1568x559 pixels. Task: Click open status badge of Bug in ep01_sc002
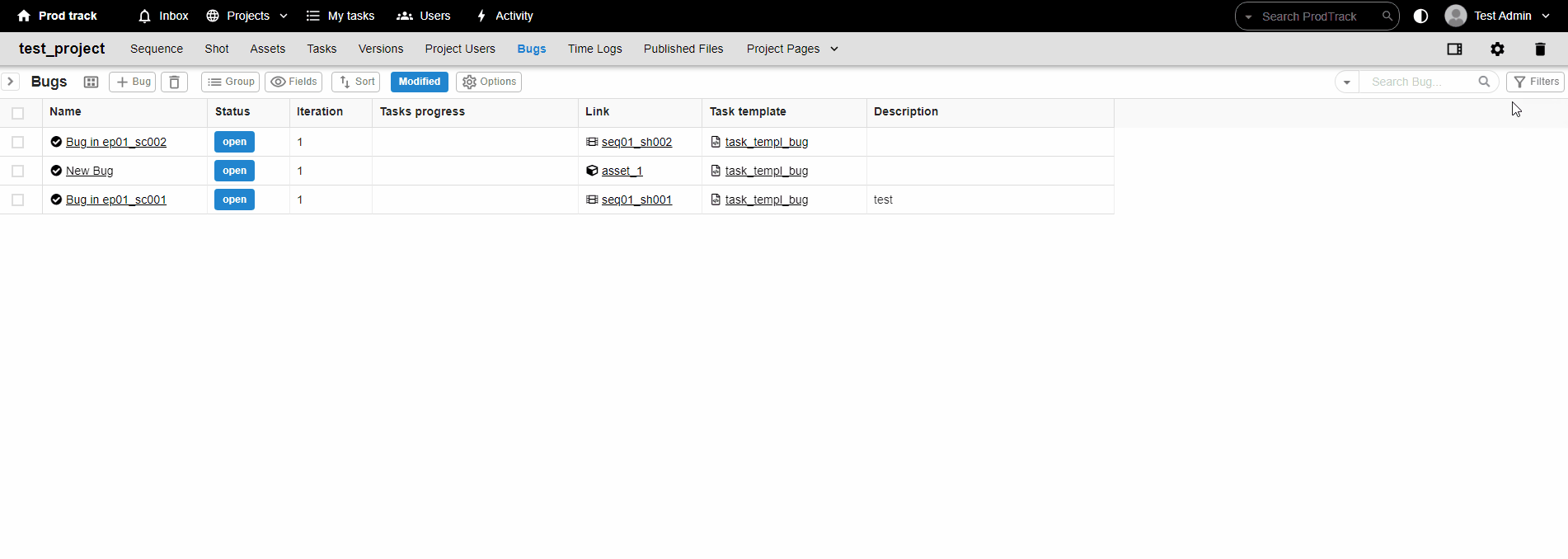234,142
